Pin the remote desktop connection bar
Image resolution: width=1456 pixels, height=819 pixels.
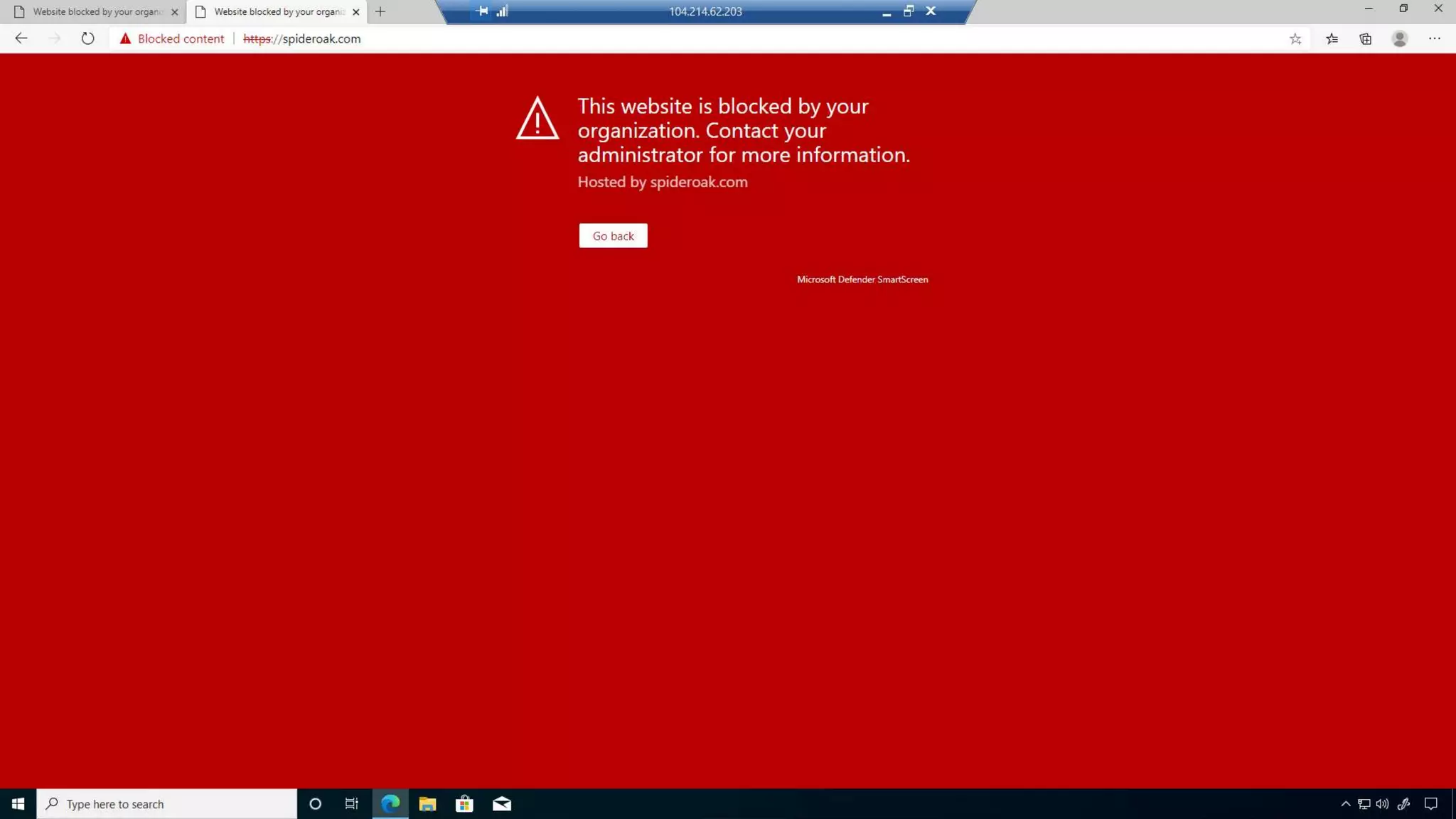click(x=482, y=11)
